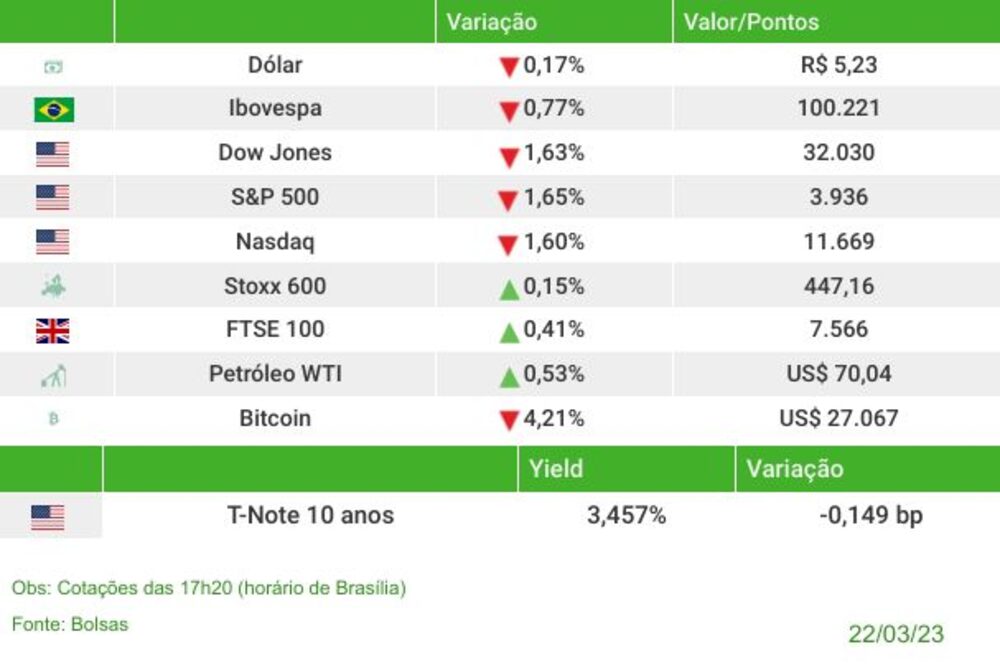Select the Europe map icon beside Stoxx 600
The image size is (1000, 672).
[x=54, y=286]
